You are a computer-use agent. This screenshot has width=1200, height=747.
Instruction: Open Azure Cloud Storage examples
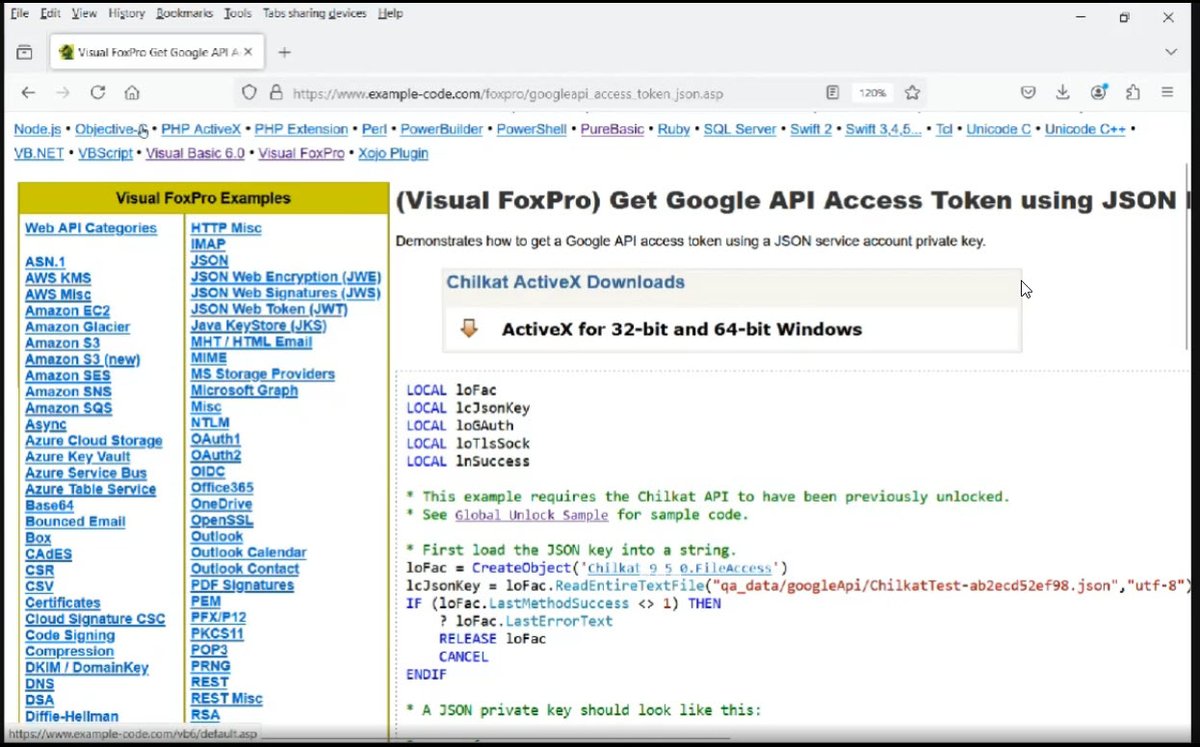tap(93, 440)
